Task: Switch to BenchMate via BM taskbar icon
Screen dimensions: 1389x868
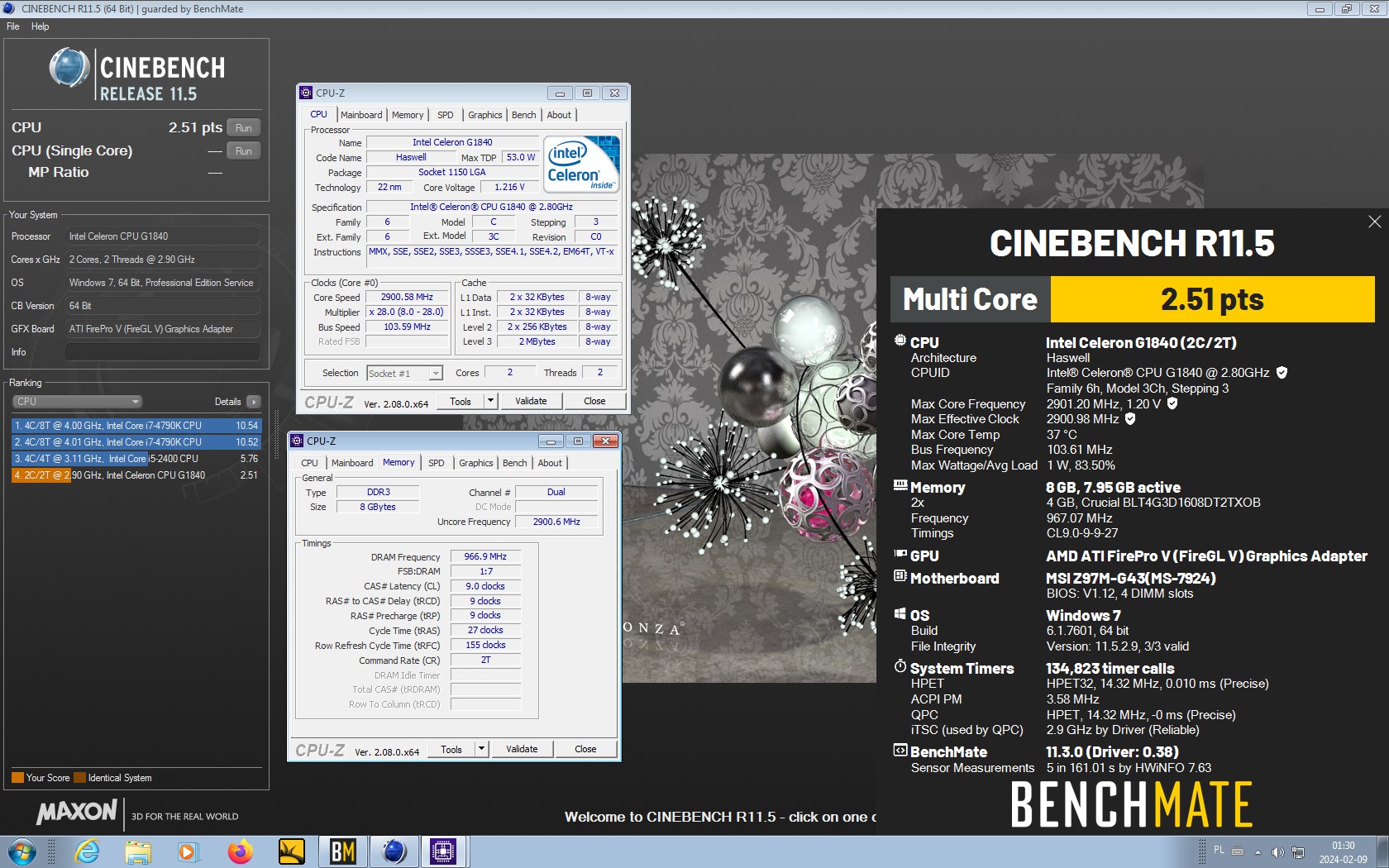Action: 343,851
